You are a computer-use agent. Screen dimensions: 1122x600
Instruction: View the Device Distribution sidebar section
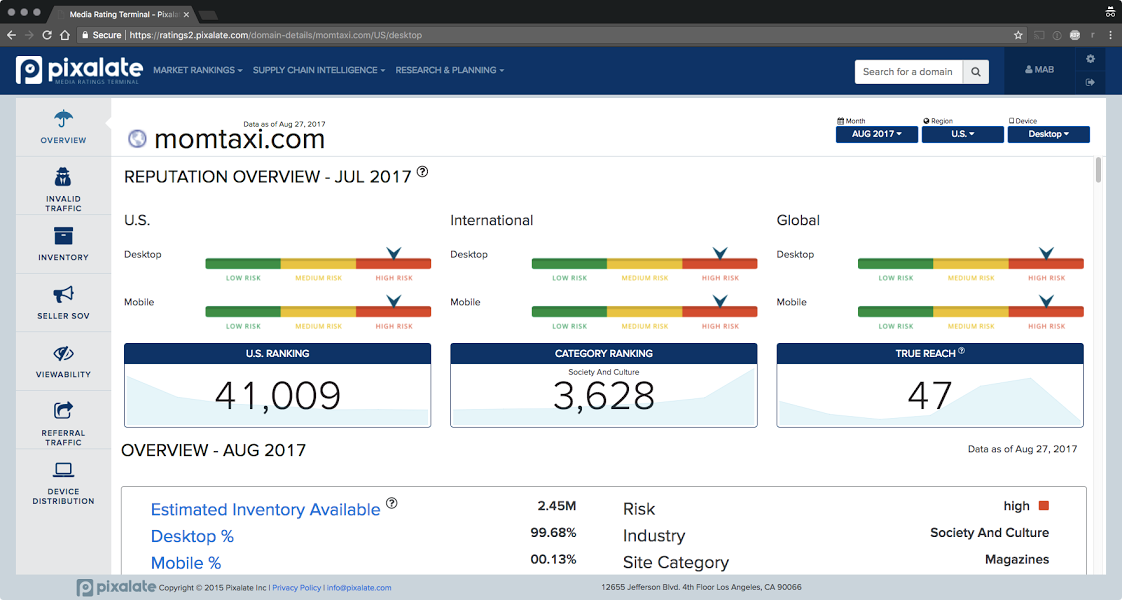pyautogui.click(x=63, y=482)
